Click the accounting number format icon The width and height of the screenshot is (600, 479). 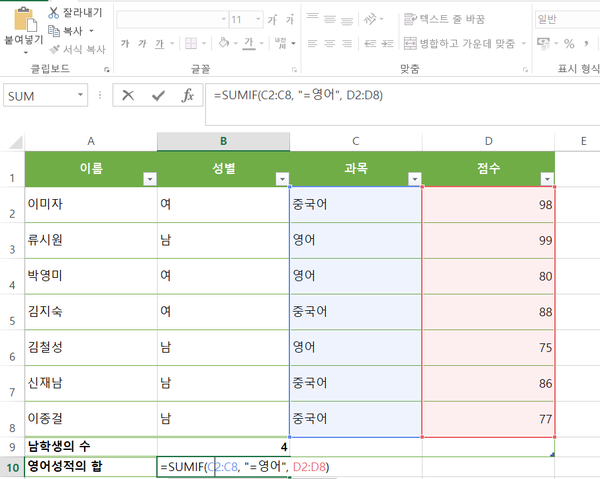[543, 44]
